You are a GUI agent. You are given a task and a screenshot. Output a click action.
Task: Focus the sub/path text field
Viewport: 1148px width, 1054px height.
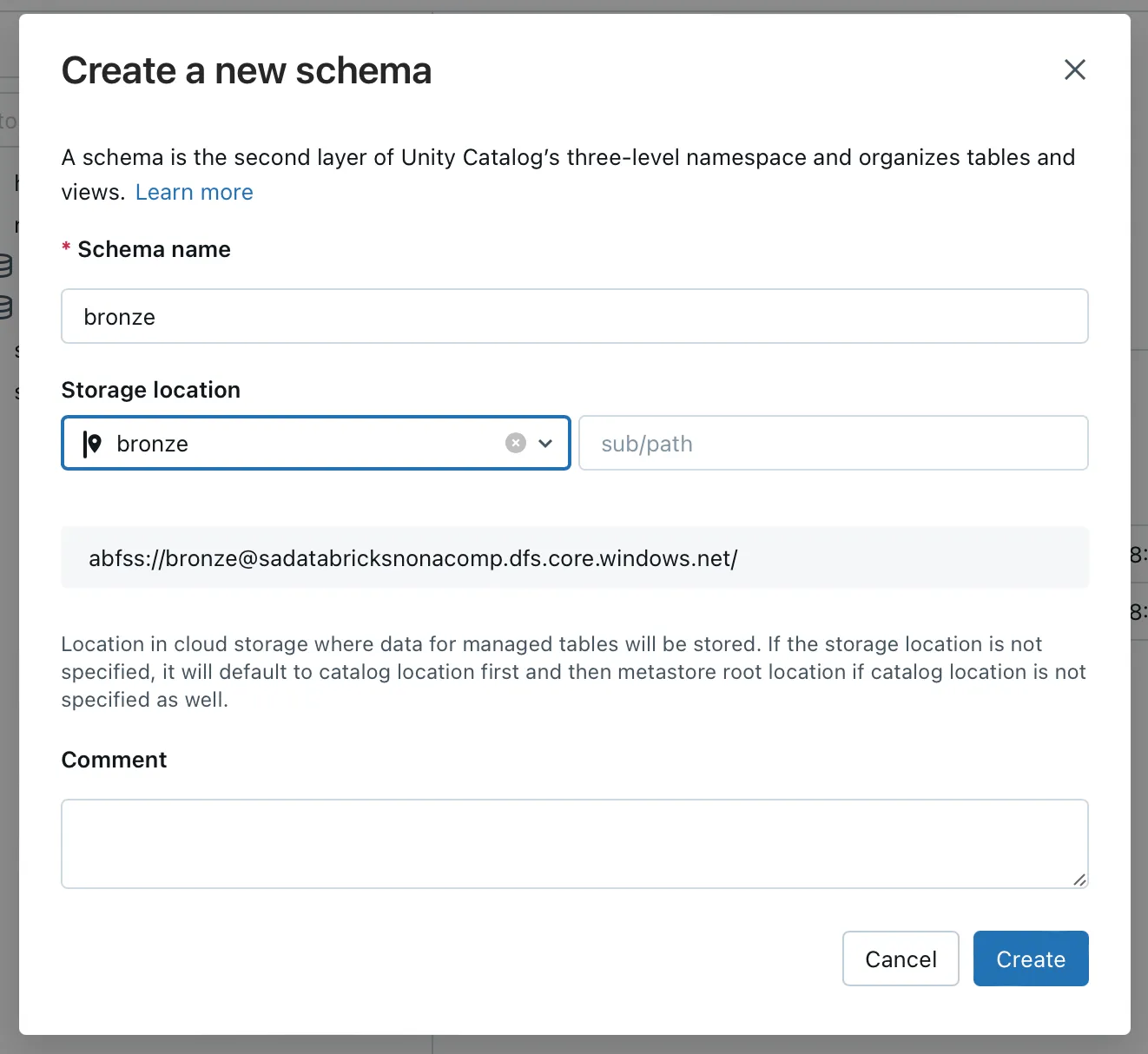(833, 444)
